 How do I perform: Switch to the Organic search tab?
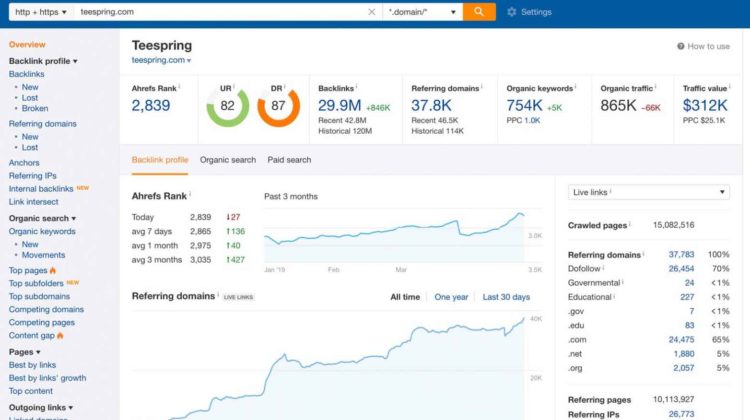(227, 160)
